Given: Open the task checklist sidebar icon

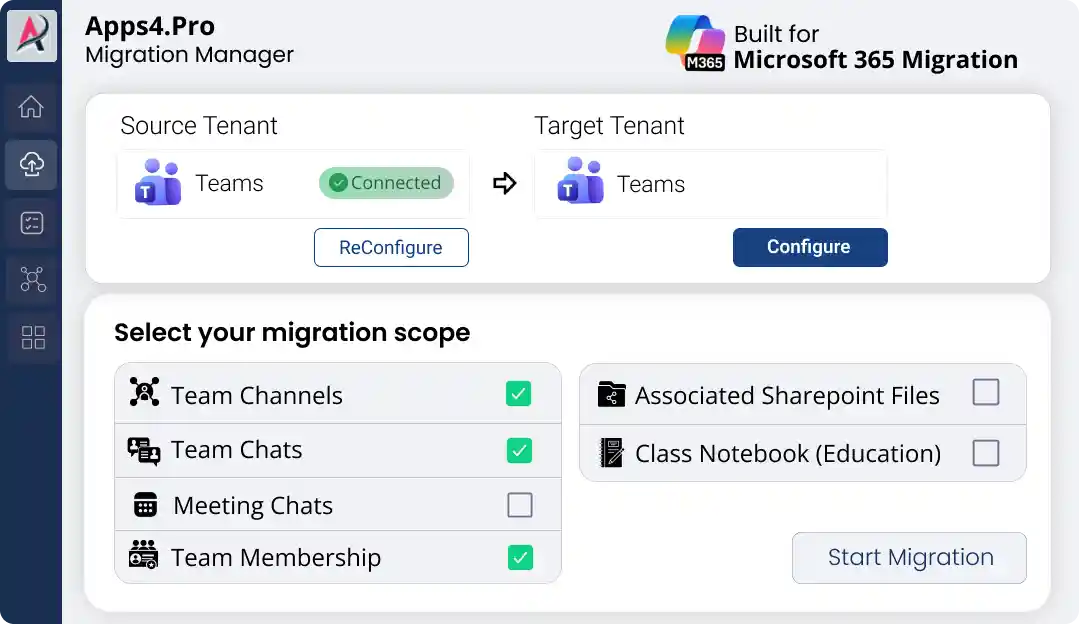Looking at the screenshot, I should click(32, 223).
